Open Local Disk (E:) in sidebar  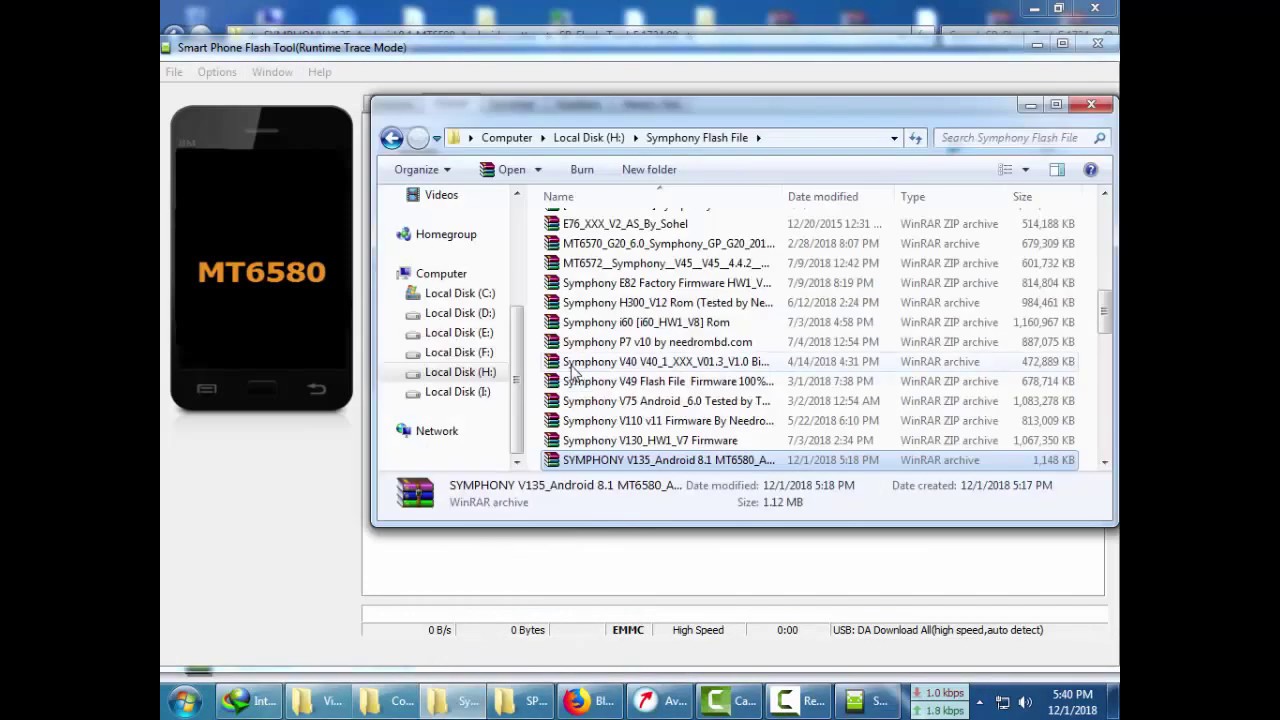459,333
